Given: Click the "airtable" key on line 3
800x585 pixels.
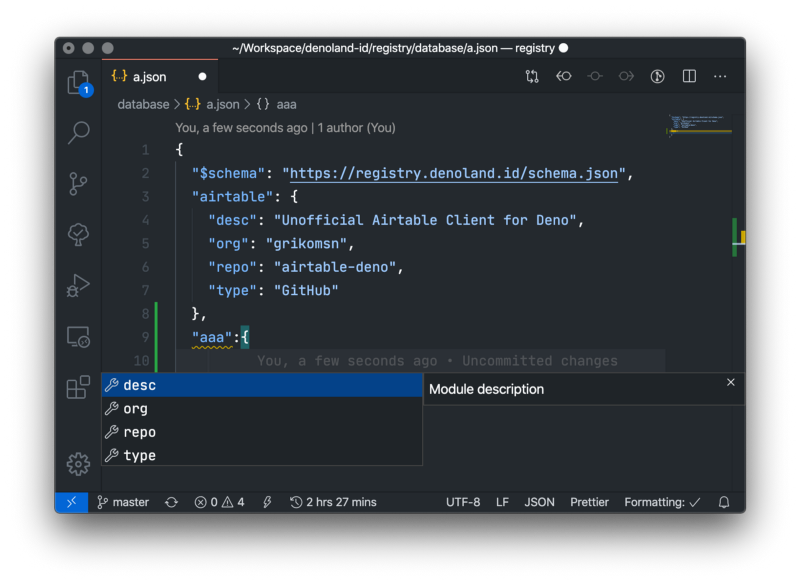Looking at the screenshot, I should pyautogui.click(x=233, y=197).
